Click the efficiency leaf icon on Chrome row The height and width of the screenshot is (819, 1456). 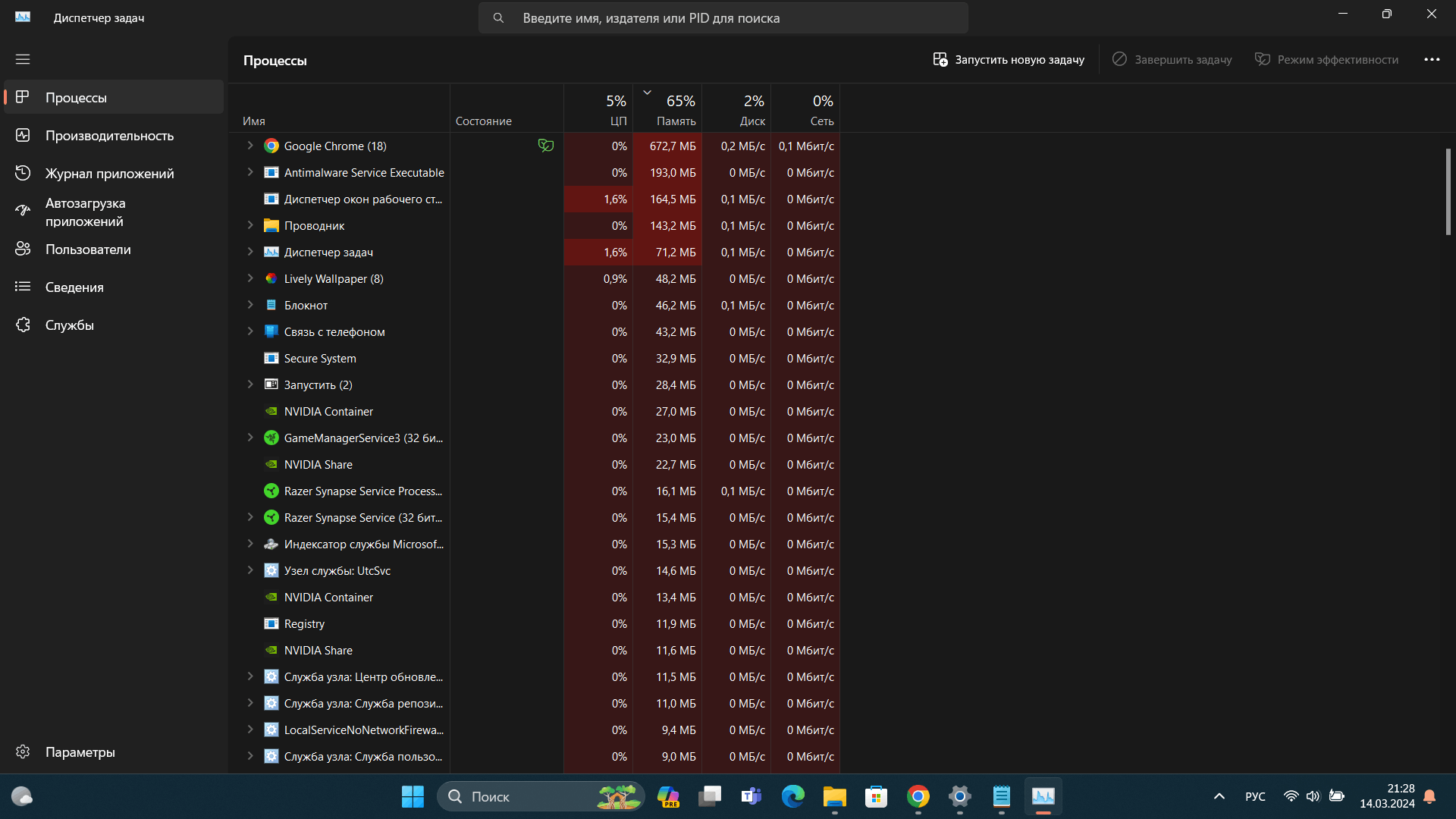pyautogui.click(x=546, y=146)
